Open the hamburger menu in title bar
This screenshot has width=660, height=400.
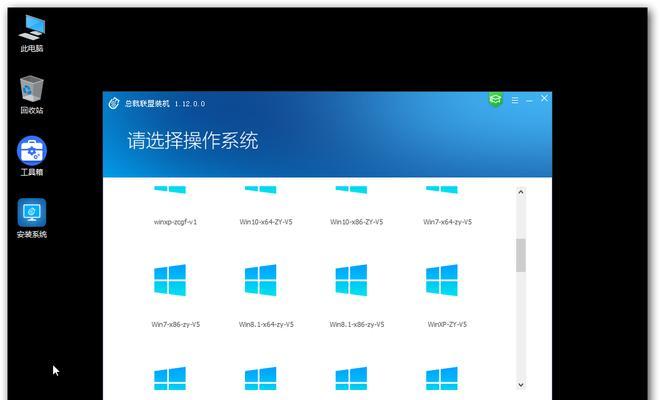[x=515, y=100]
